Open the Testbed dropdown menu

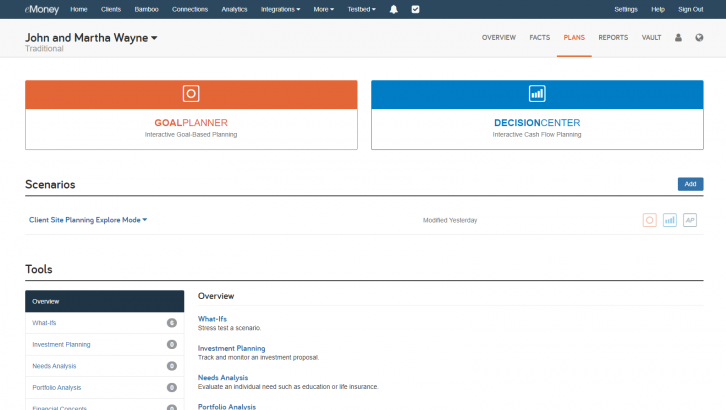362,9
